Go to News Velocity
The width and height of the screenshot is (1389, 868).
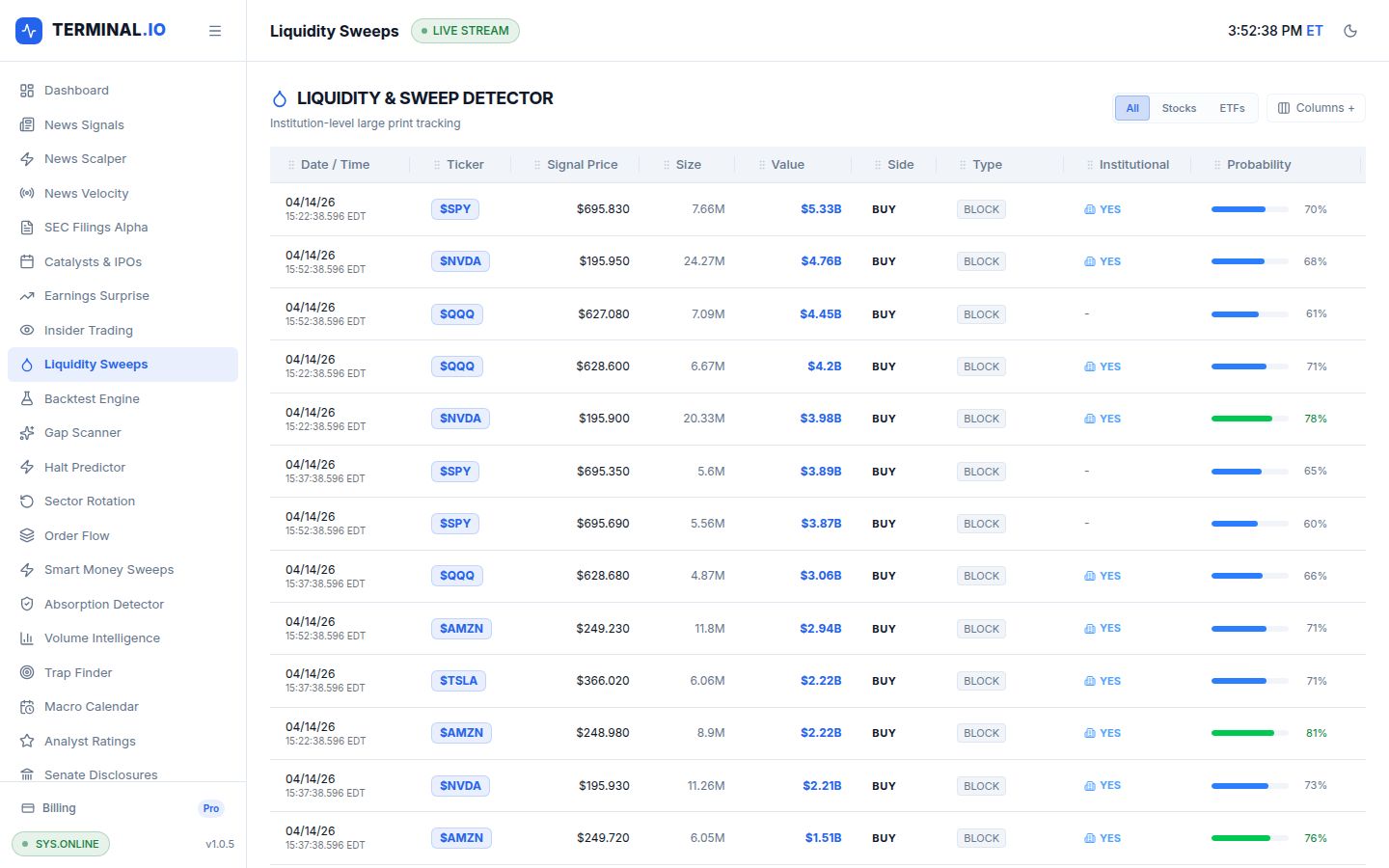pos(123,193)
